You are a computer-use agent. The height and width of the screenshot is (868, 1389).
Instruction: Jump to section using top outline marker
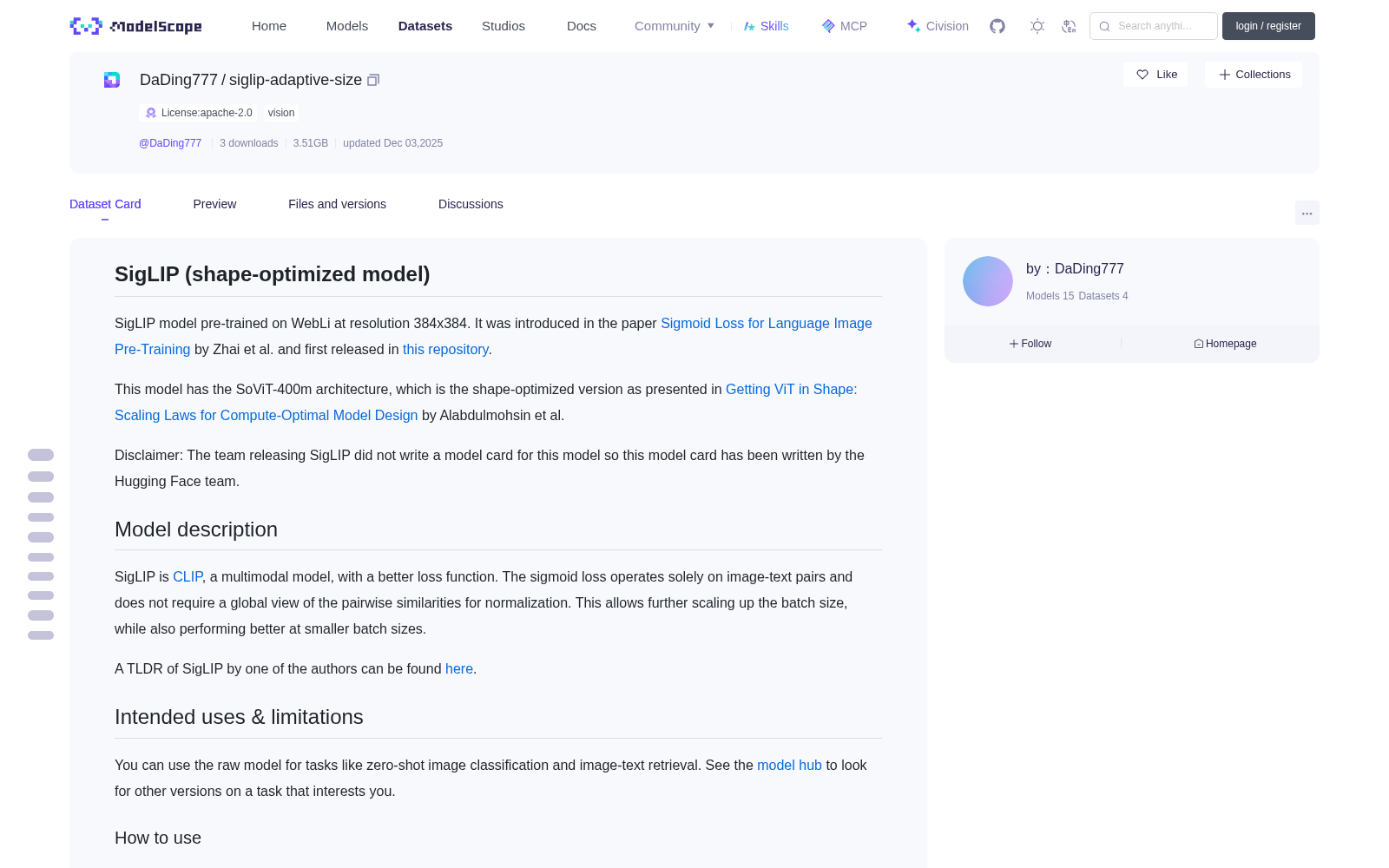pyautogui.click(x=41, y=455)
